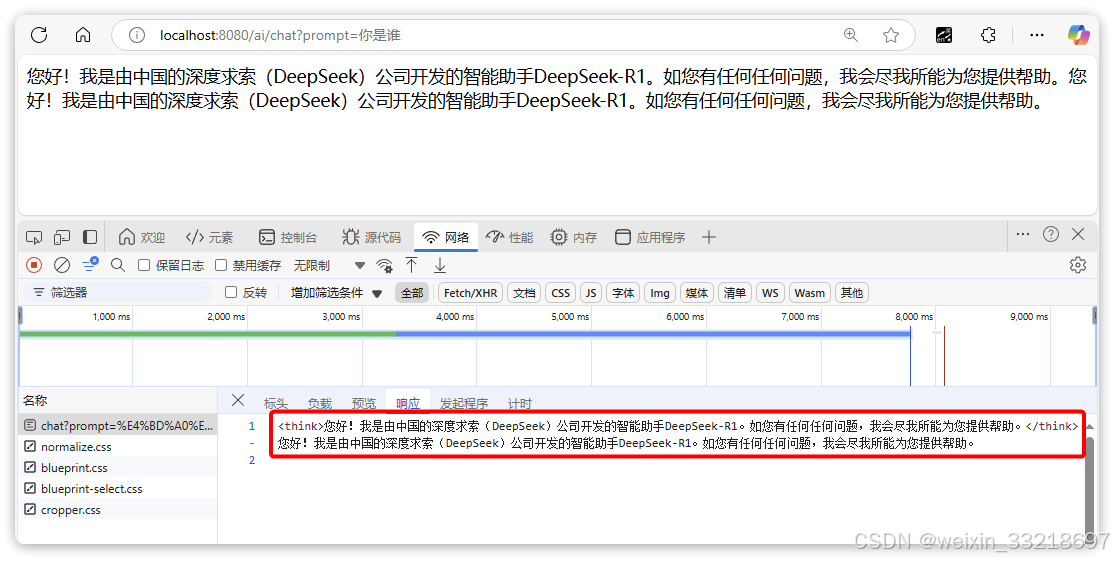The width and height of the screenshot is (1114, 561).
Task: Open the 内存 memory tab
Action: pyautogui.click(x=574, y=237)
